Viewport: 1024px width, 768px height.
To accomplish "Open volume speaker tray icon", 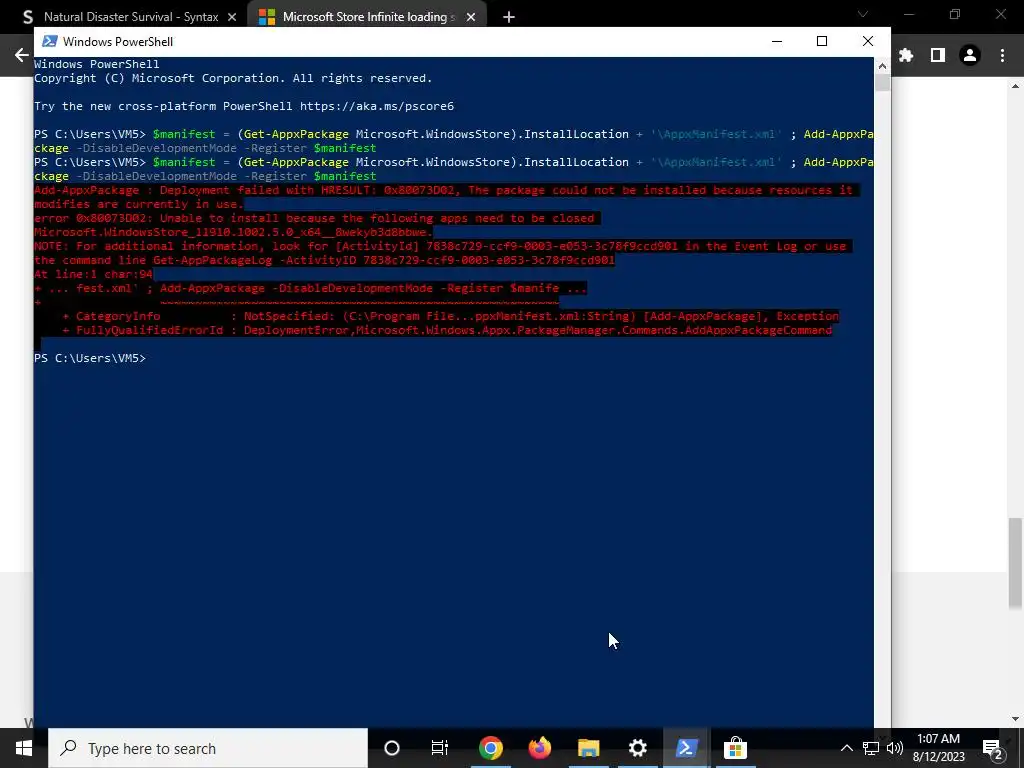I will [x=895, y=748].
